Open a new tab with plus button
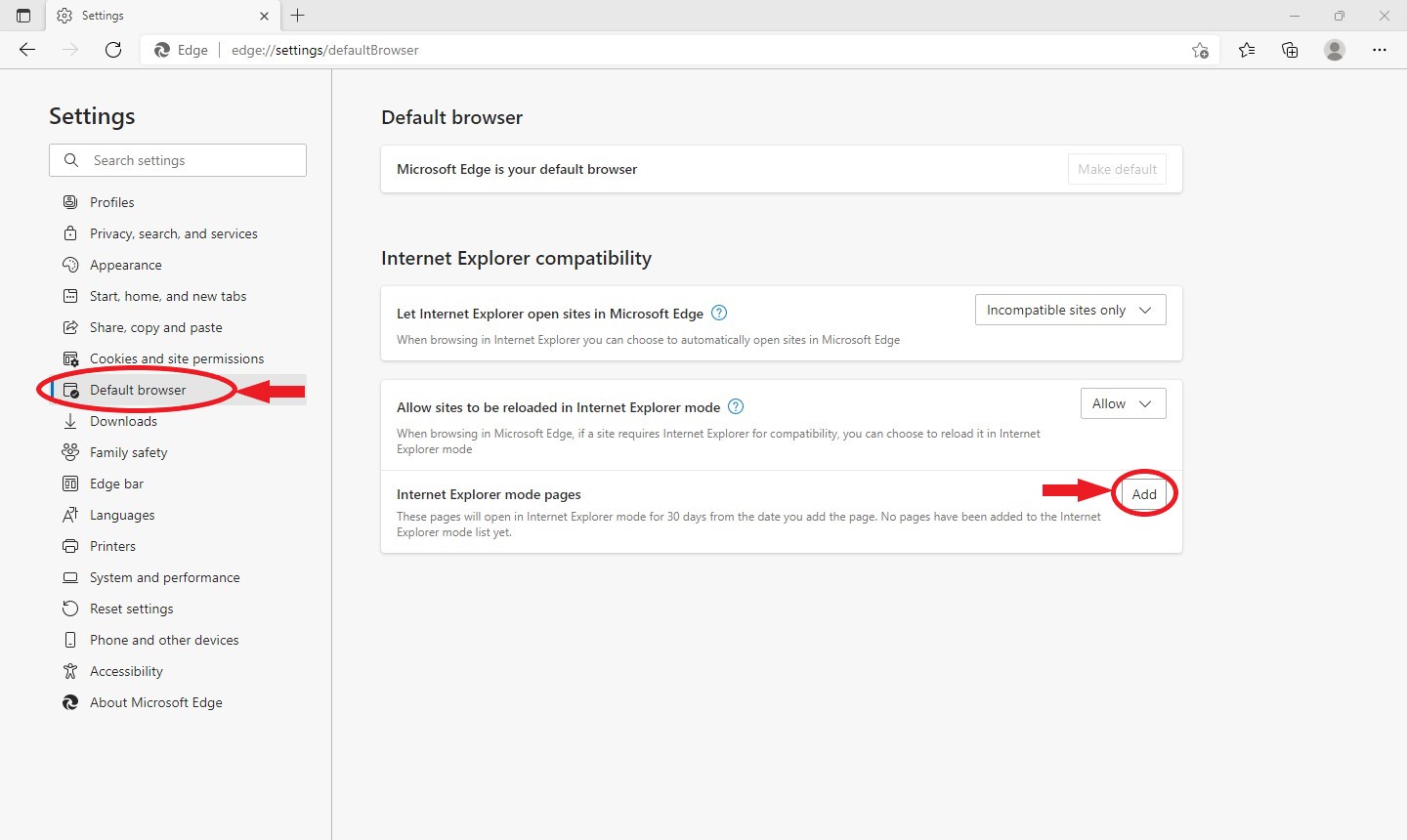Screen dimensions: 1407x840 [298, 16]
